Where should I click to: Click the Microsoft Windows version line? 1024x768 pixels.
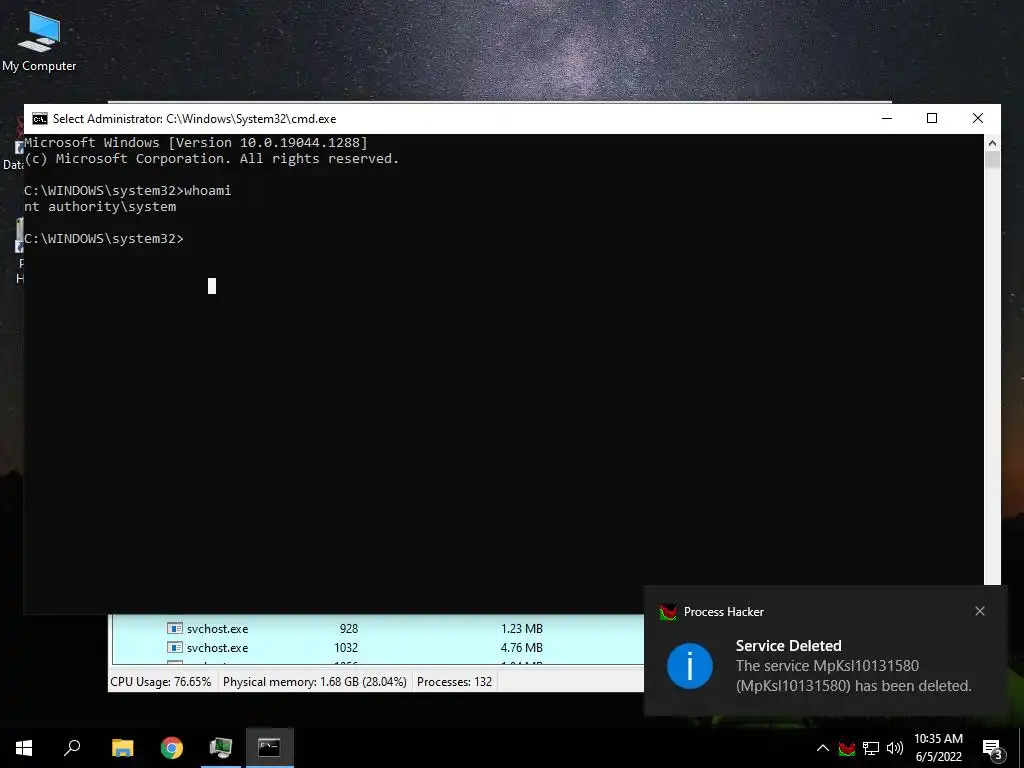[196, 142]
